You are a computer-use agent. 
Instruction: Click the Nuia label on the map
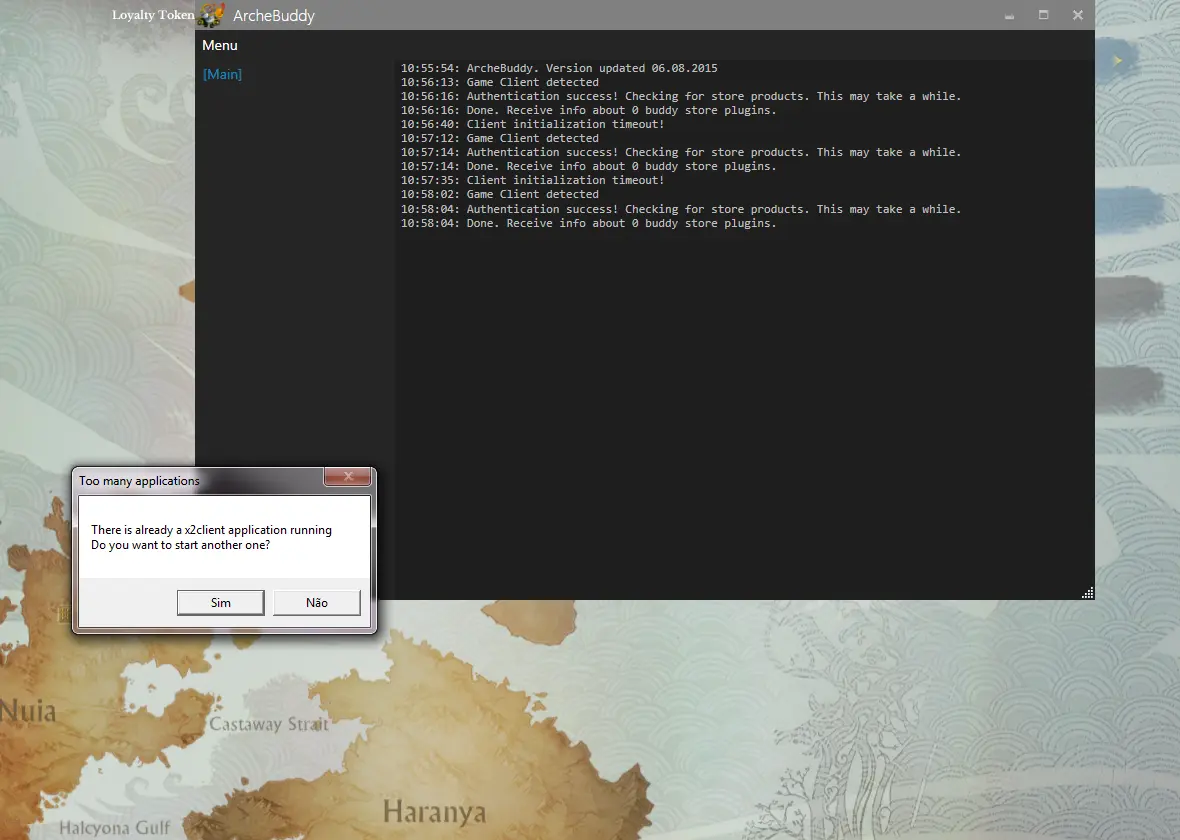[29, 711]
